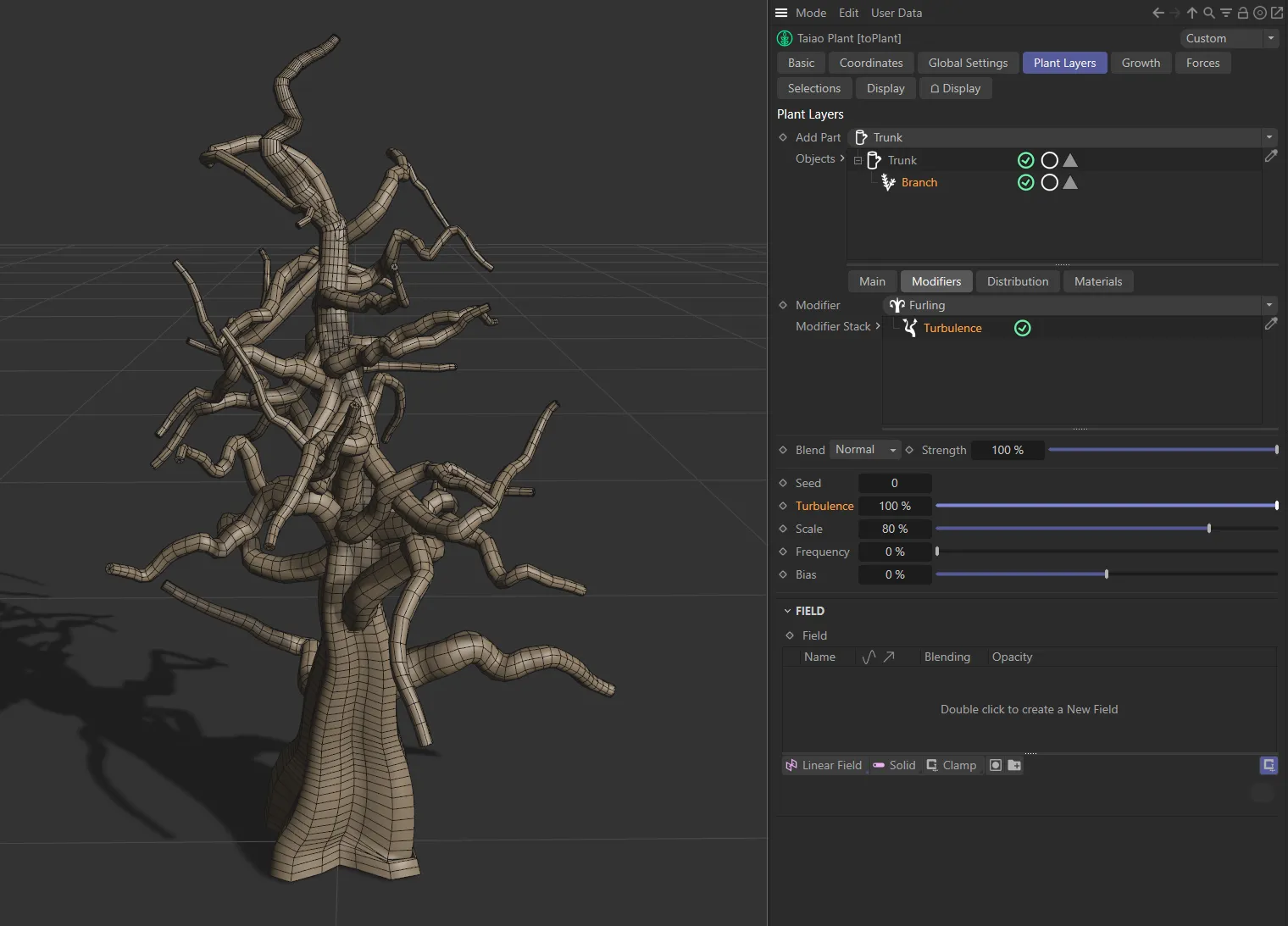This screenshot has height=926, width=1288.
Task: Click the circle toggle beside Trunk
Action: [1049, 160]
